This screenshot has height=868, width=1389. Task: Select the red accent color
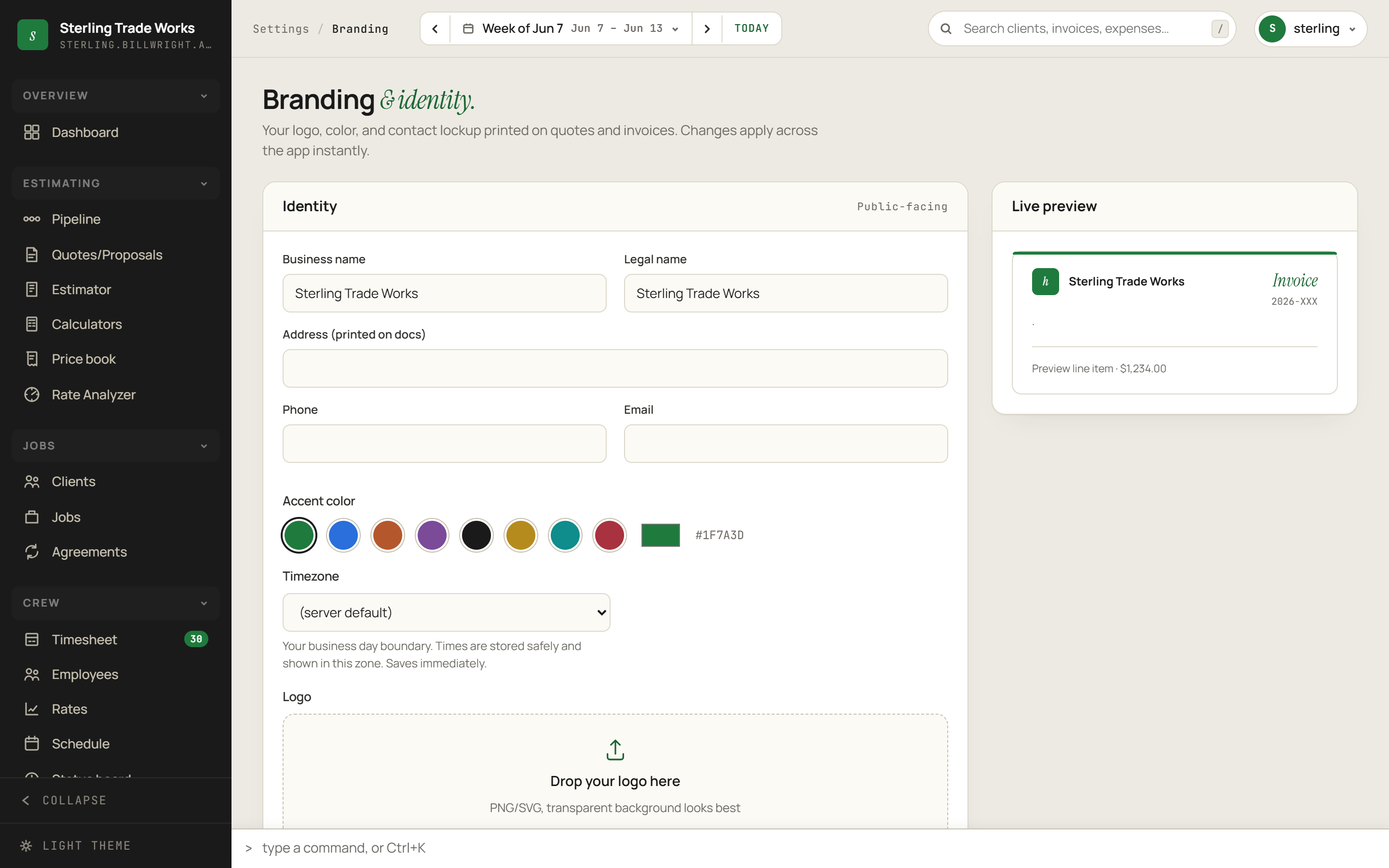pyautogui.click(x=610, y=535)
